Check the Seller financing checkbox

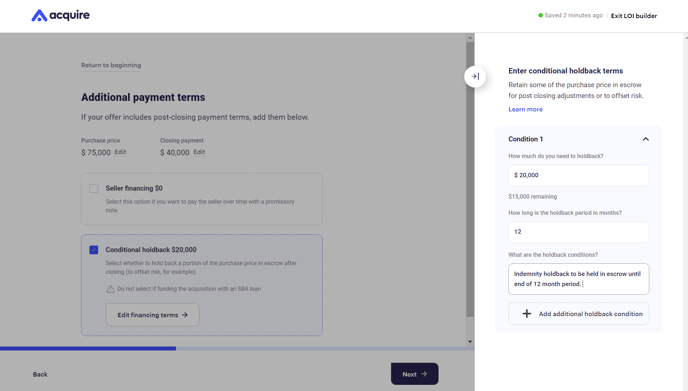93,188
